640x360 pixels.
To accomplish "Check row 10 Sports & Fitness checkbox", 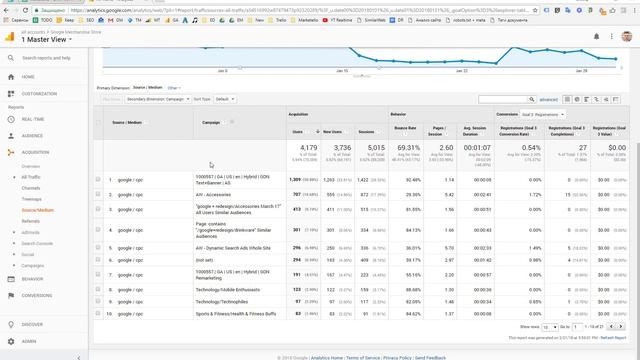I will pos(98,313).
